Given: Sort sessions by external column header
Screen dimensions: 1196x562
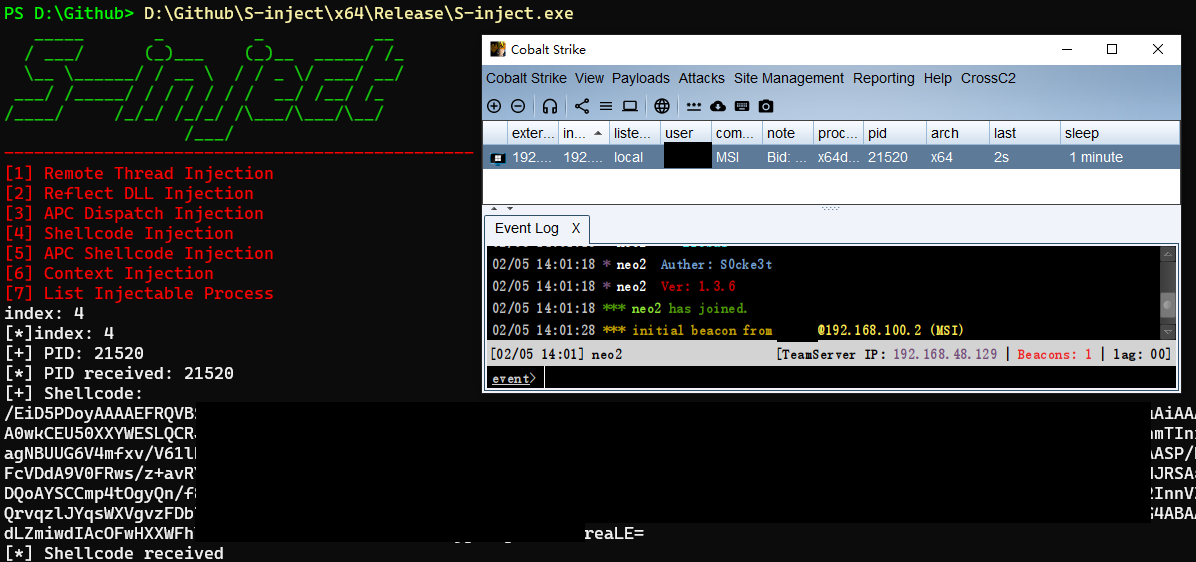Looking at the screenshot, I should tap(533, 133).
